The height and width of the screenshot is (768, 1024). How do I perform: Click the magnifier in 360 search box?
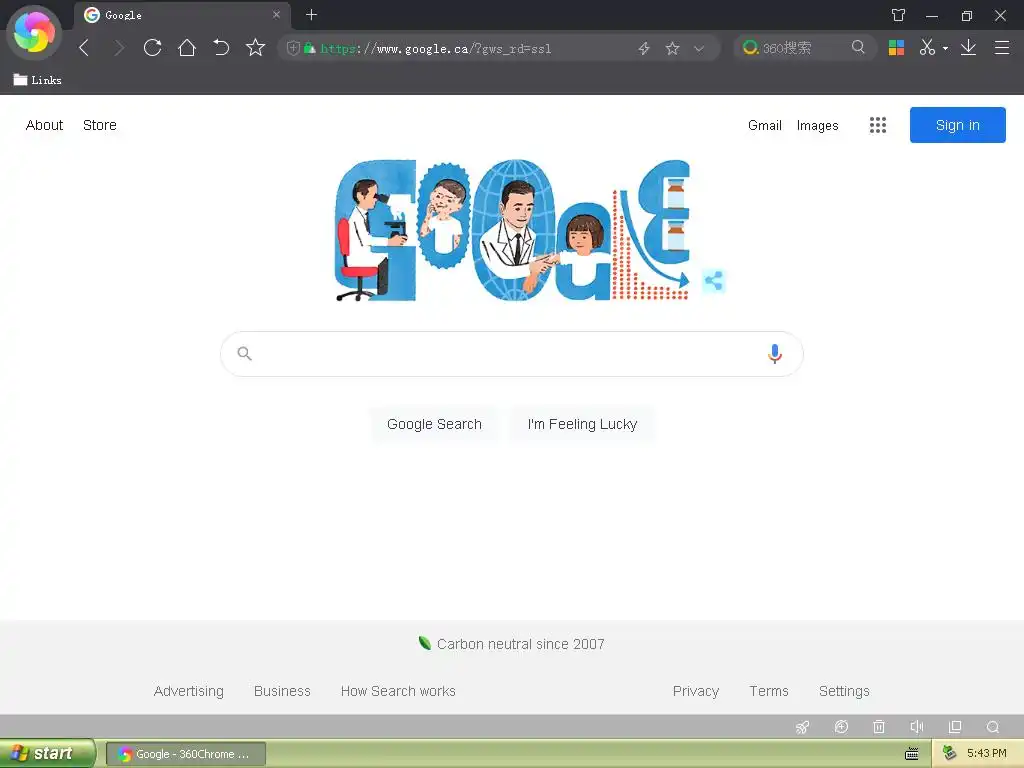click(858, 47)
